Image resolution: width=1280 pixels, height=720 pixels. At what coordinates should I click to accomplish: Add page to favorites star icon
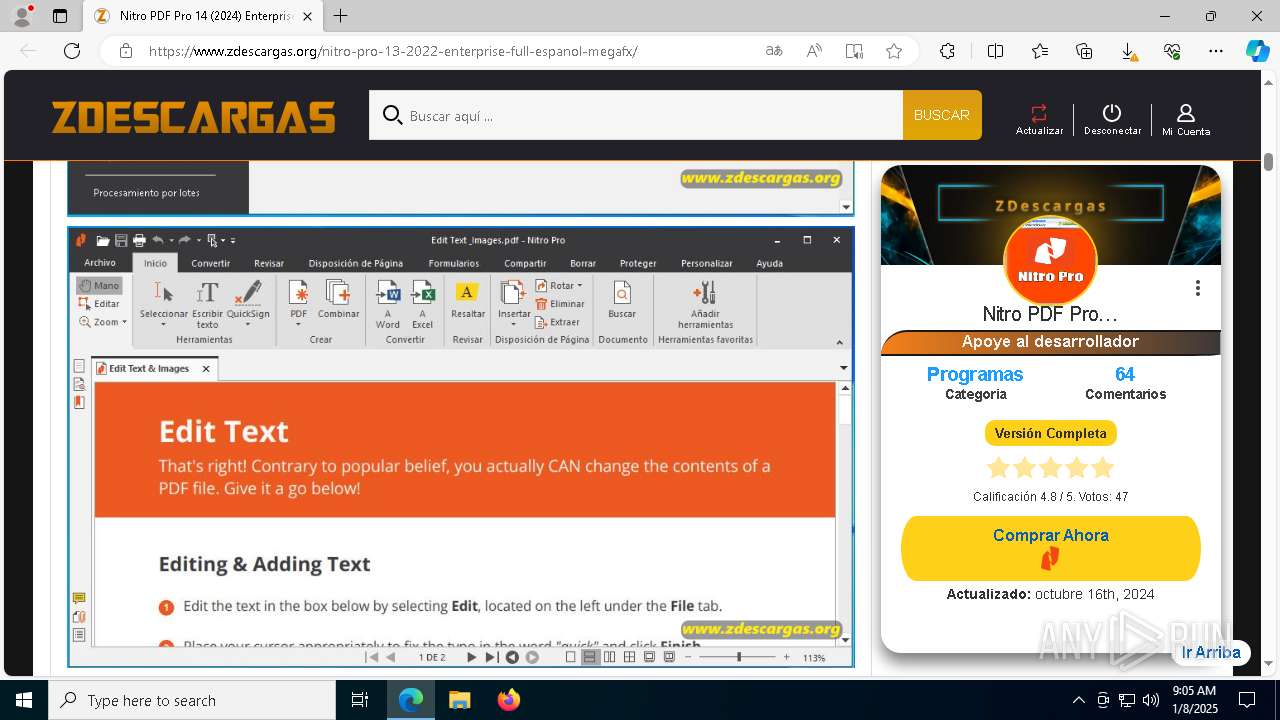tap(894, 51)
